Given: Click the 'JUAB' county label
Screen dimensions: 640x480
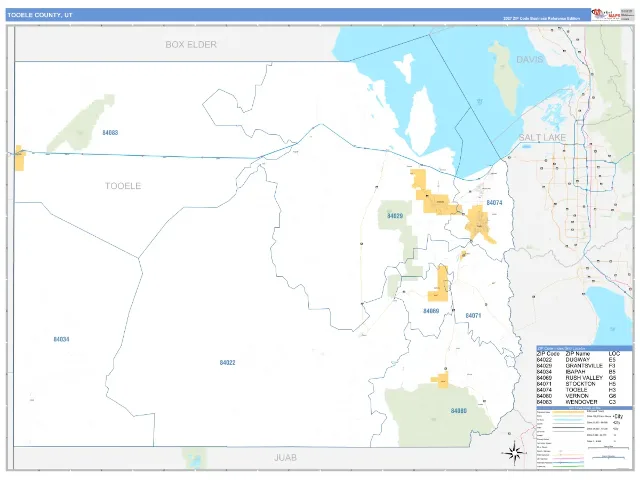Looking at the screenshot, I should point(285,458).
